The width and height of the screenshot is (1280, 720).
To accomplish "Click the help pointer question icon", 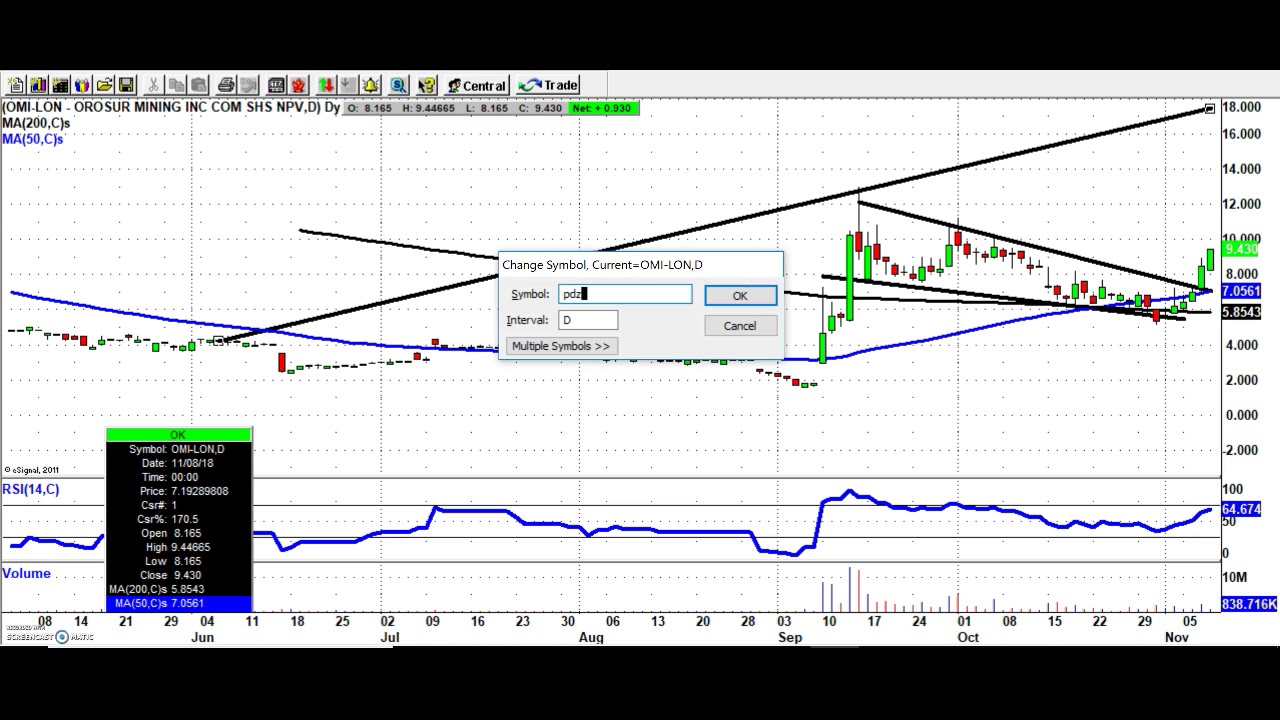I will click(426, 85).
